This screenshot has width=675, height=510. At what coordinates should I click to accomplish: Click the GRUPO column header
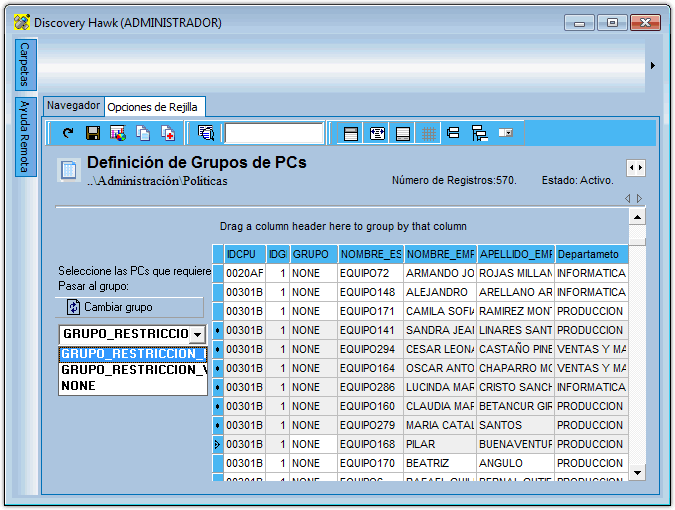tap(313, 254)
